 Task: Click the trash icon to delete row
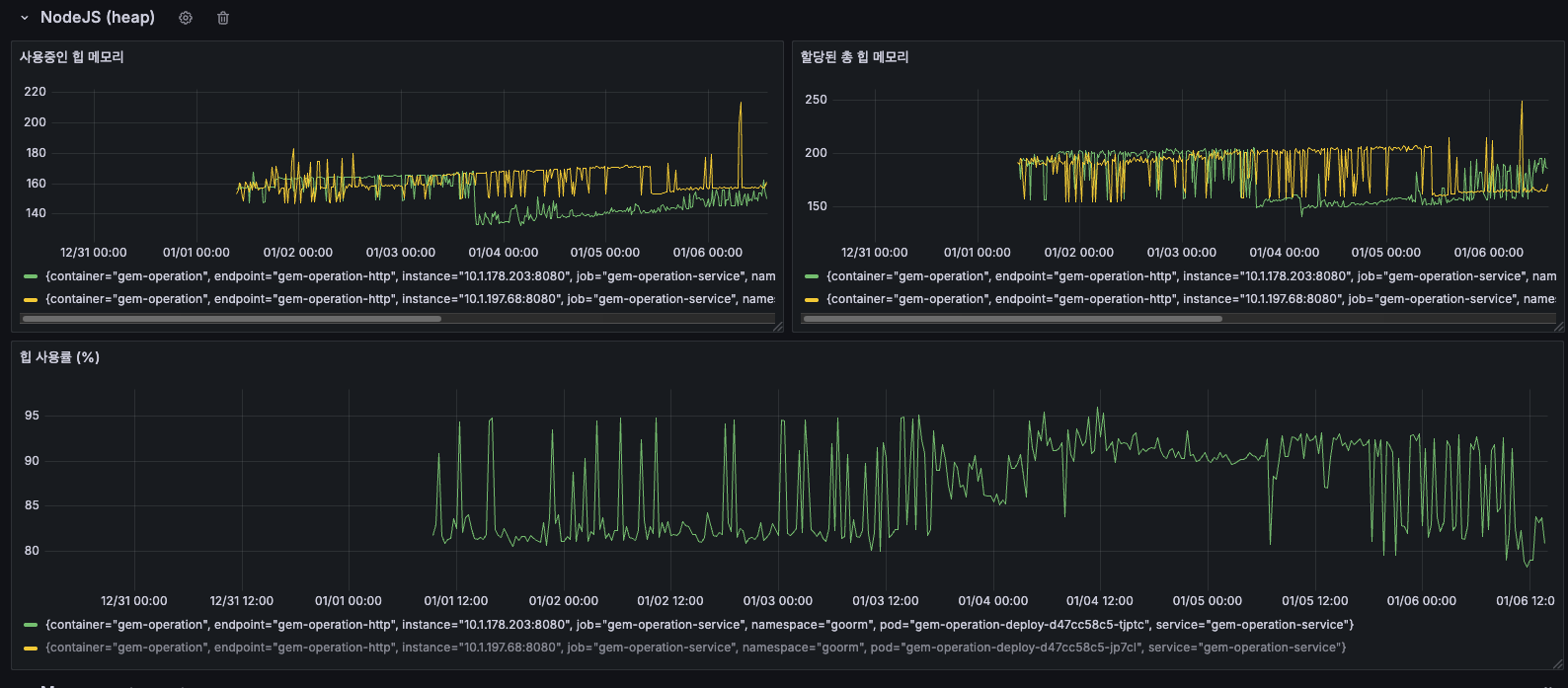[x=223, y=18]
